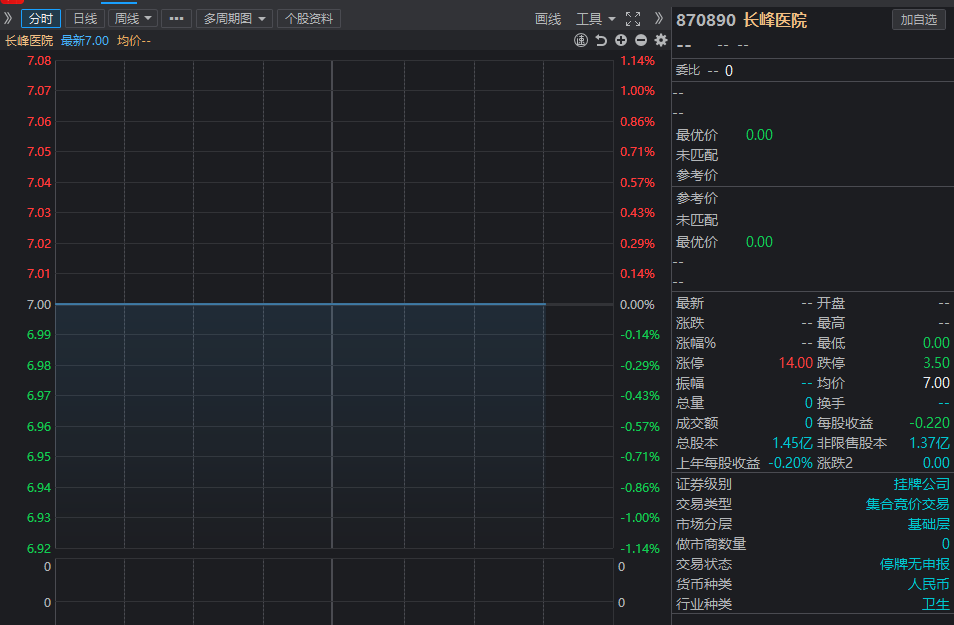Click the fullscreen expand icon in the toolbar
Viewport: 954px width, 625px height.
(632, 19)
